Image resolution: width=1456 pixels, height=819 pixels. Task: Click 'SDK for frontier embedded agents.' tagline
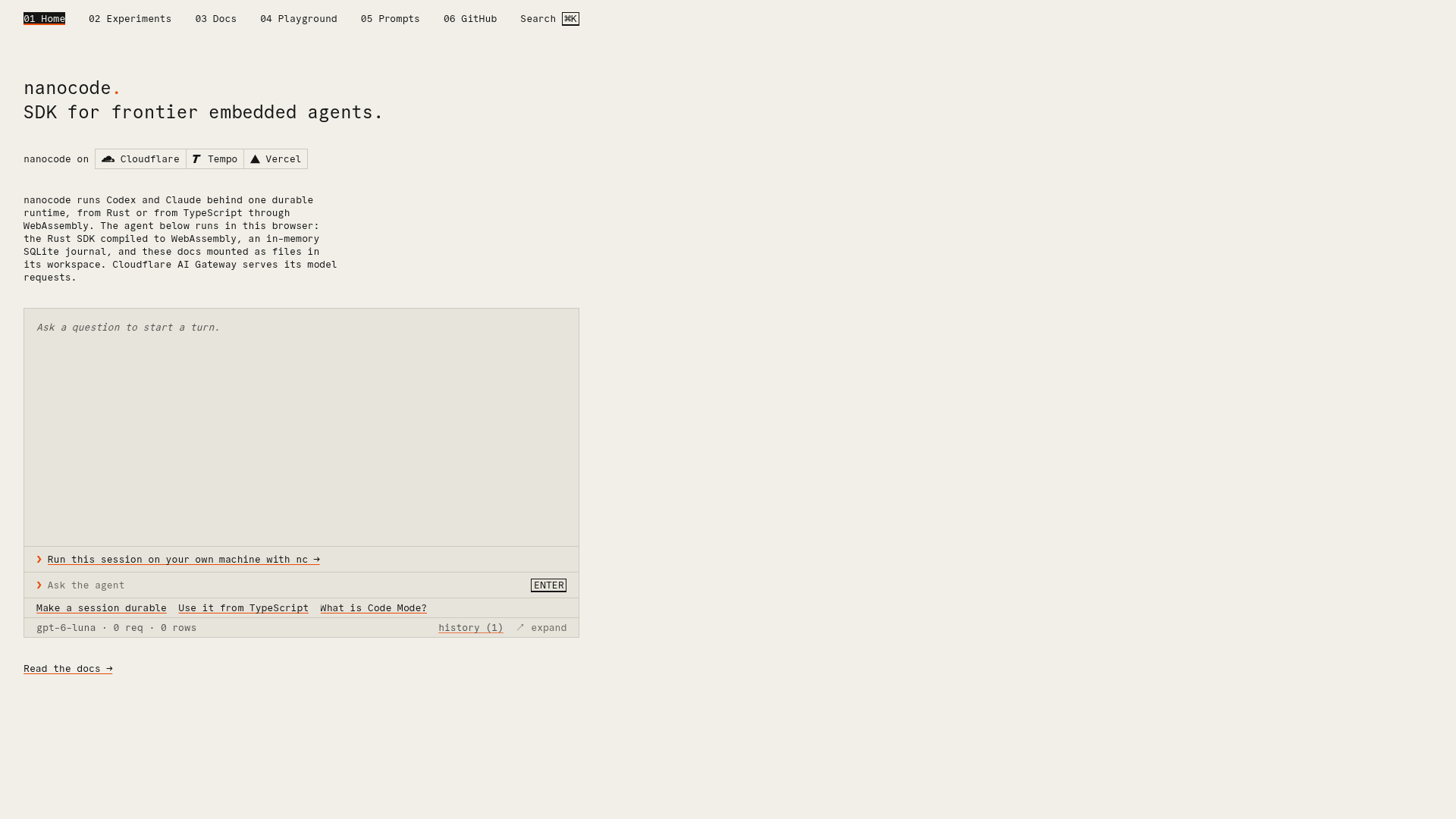pos(203,112)
